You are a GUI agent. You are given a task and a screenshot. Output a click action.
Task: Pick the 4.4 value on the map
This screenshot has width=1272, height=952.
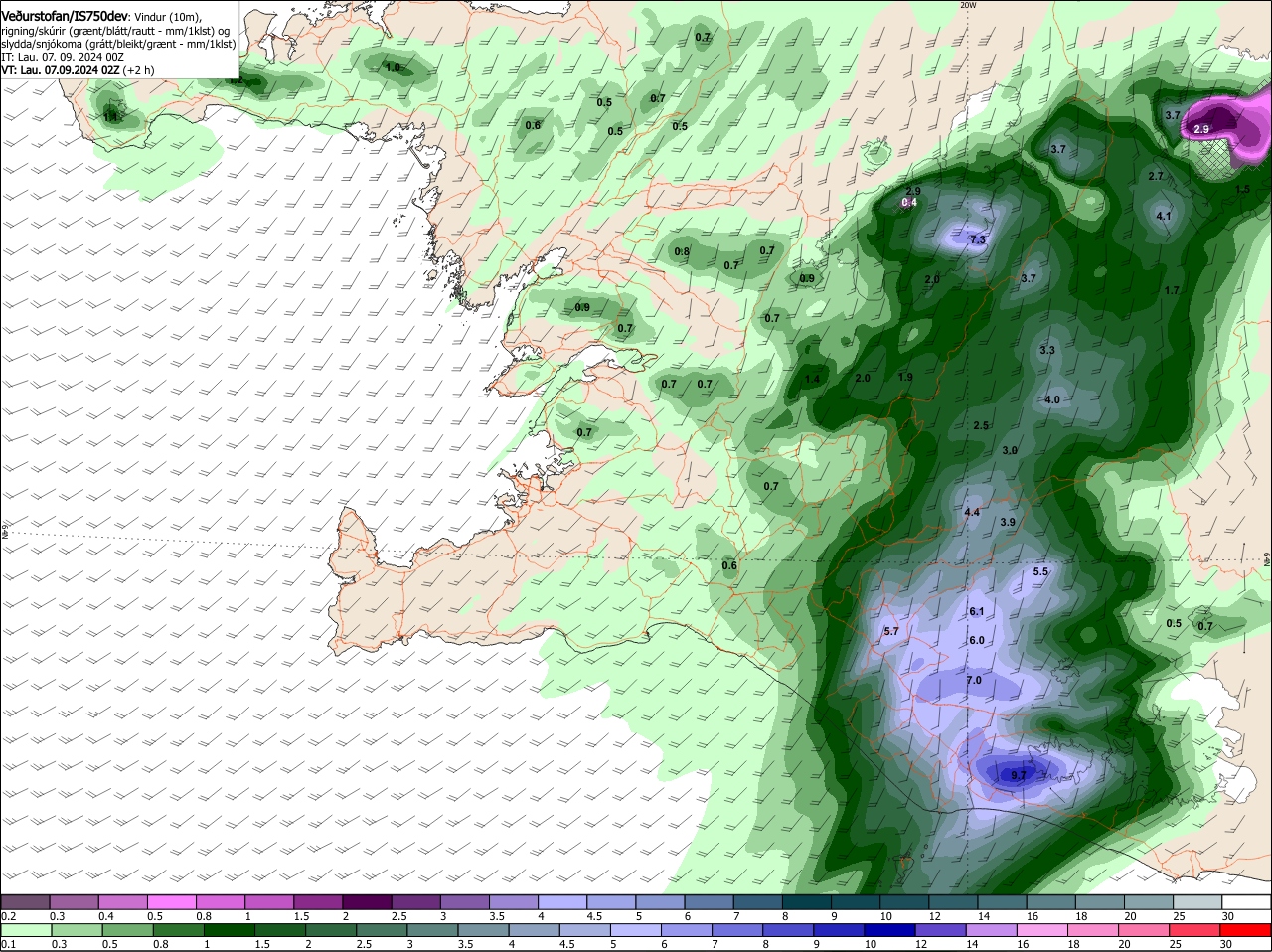click(972, 513)
